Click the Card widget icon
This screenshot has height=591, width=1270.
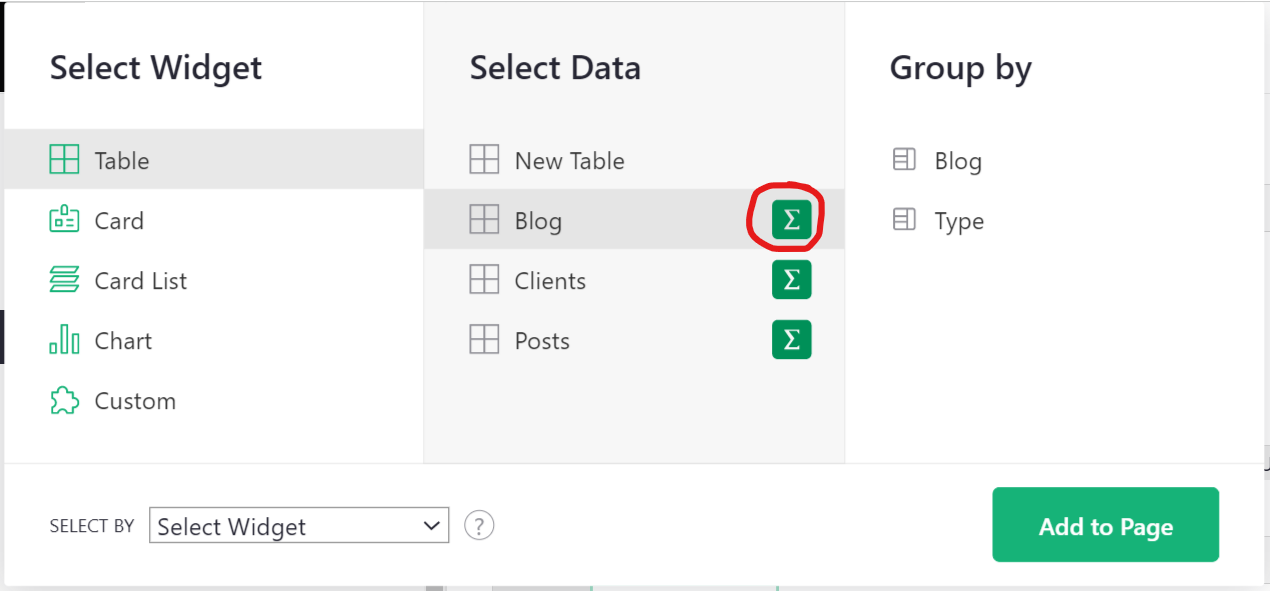[x=64, y=220]
